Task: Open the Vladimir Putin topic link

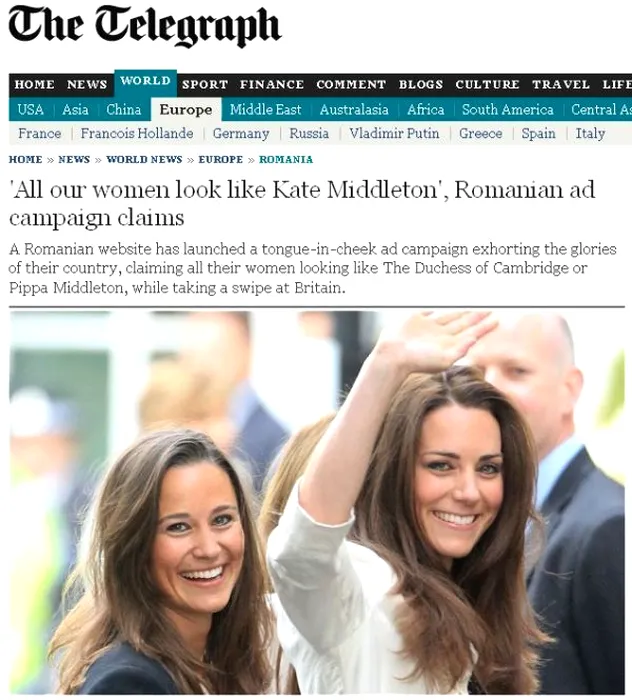Action: click(x=394, y=133)
